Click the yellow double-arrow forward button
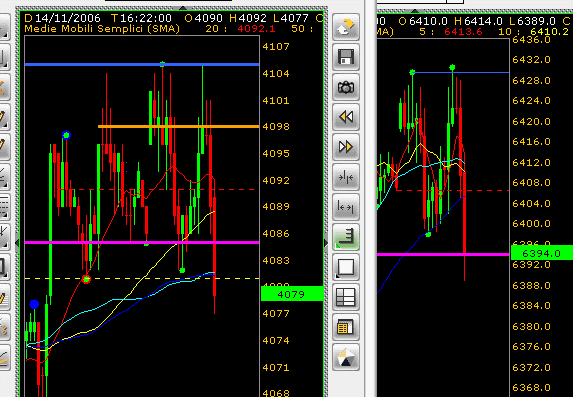Viewport: 573px width, 397px height. (x=346, y=147)
